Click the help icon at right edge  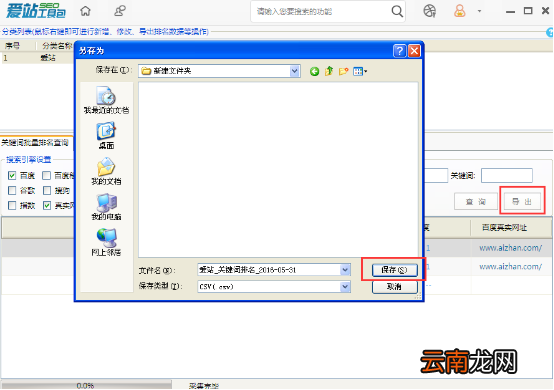[x=550, y=32]
